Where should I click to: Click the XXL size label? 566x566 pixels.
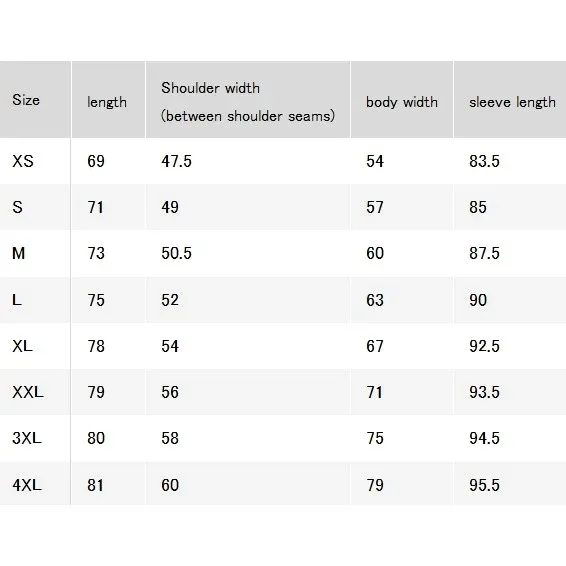click(x=28, y=392)
